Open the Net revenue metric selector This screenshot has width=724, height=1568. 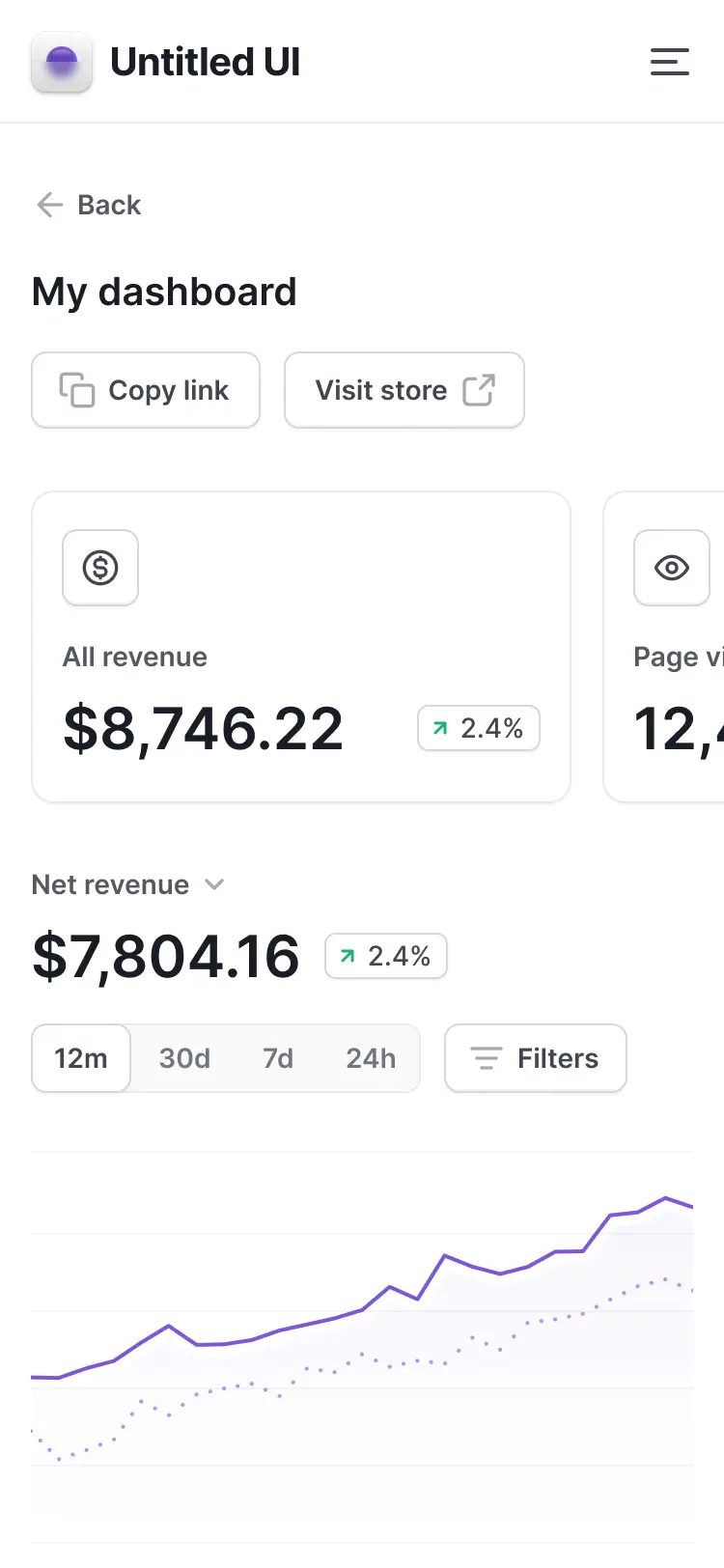(128, 884)
